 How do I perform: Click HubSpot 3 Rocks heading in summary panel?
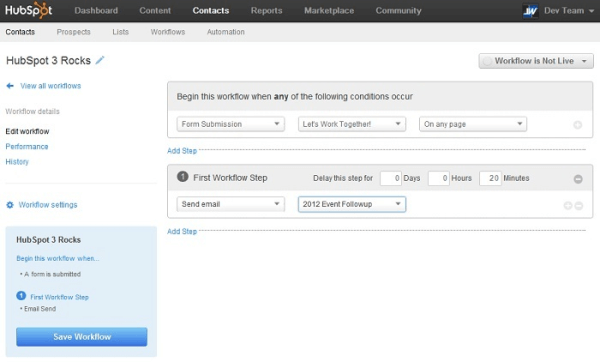(48, 240)
